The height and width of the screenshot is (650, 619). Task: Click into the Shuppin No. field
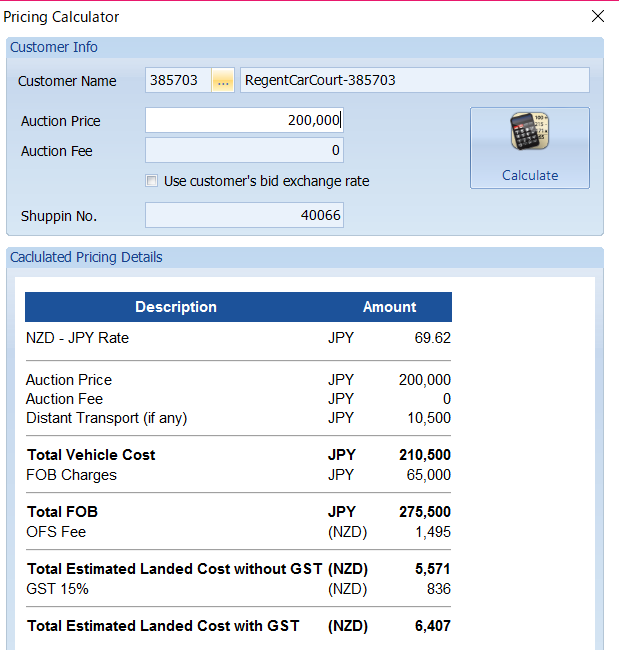[x=244, y=215]
